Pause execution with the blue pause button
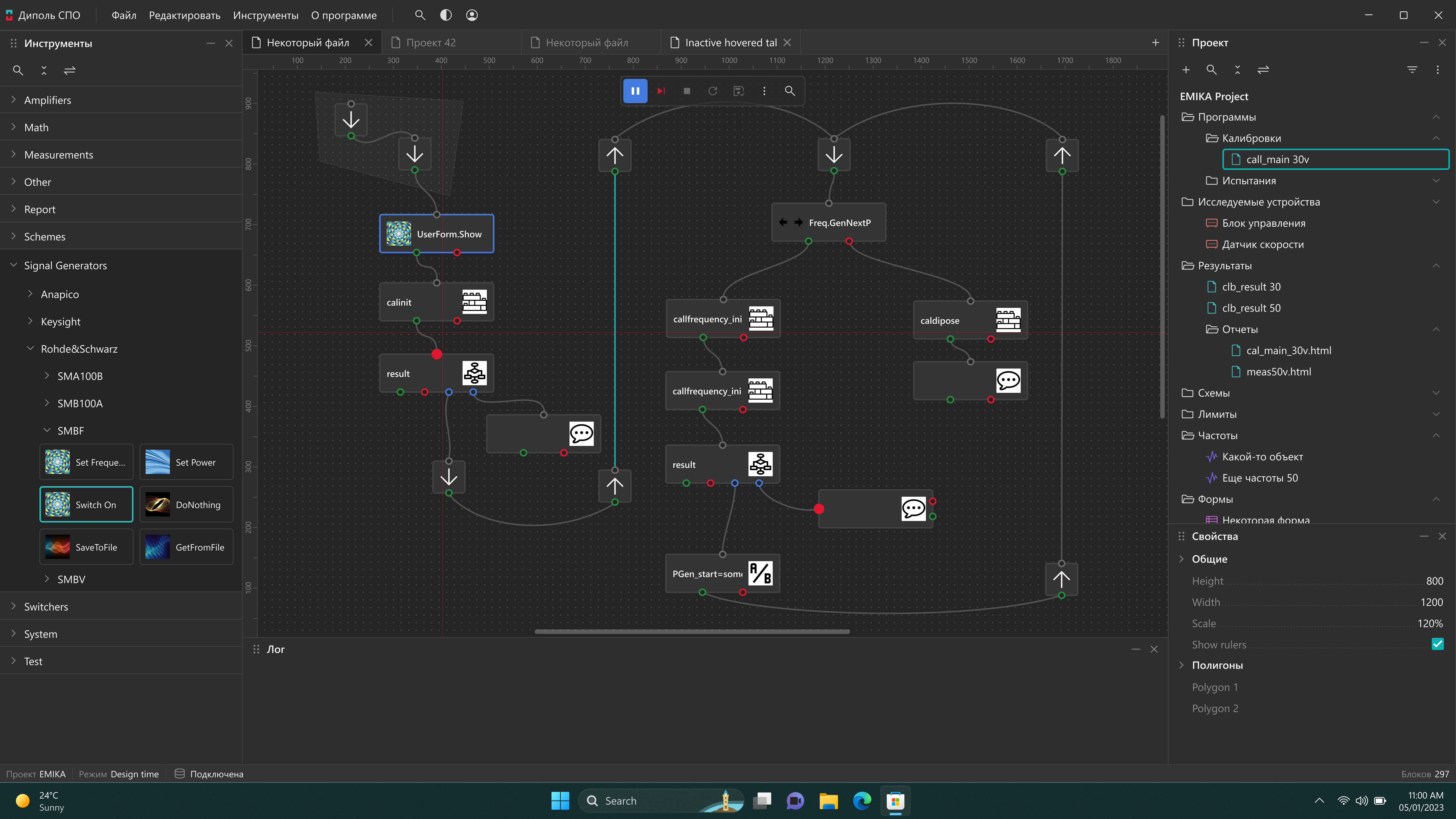Image resolution: width=1456 pixels, height=819 pixels. pos(635,91)
